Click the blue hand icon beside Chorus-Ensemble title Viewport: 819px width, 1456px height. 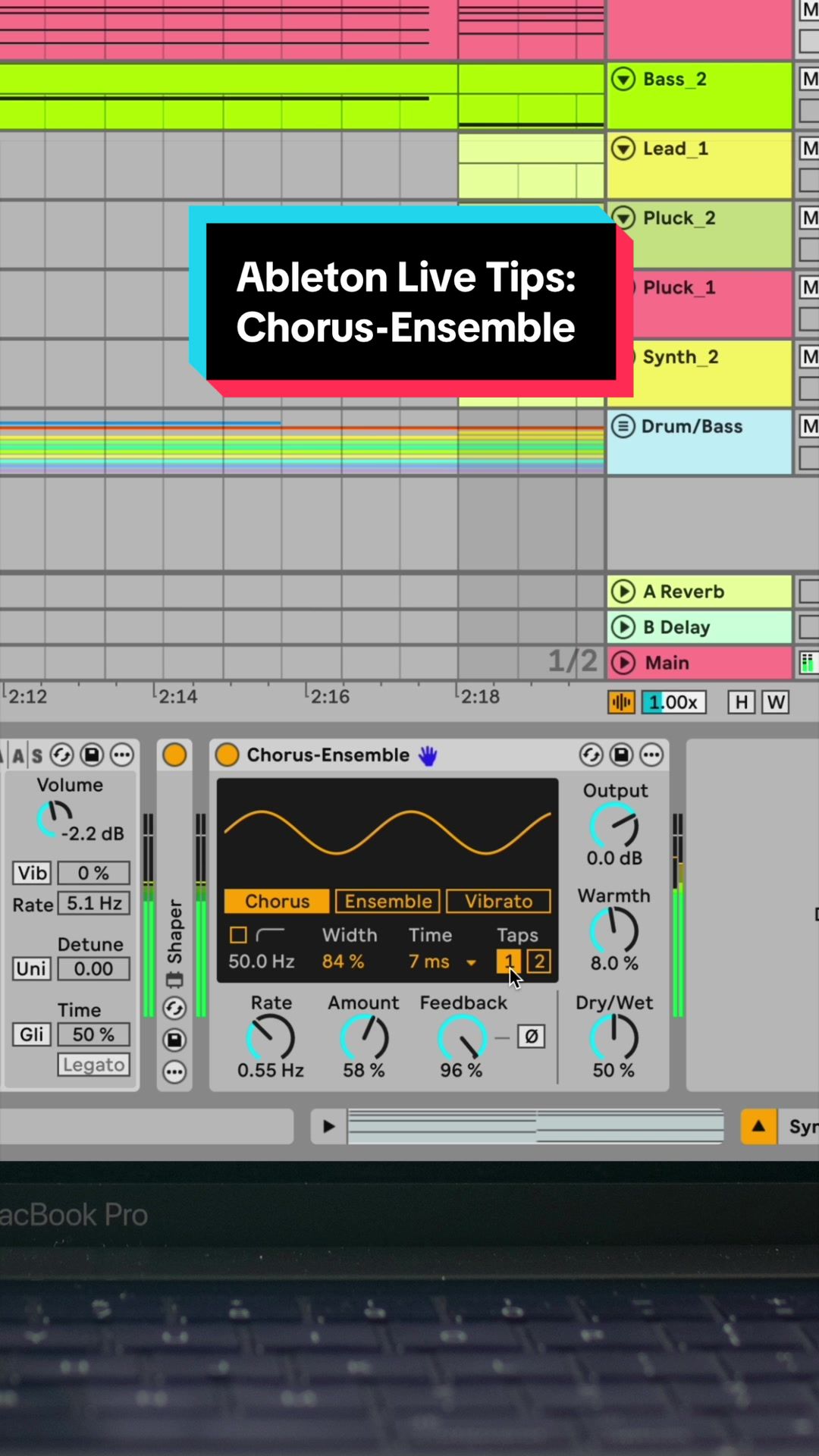point(428,755)
